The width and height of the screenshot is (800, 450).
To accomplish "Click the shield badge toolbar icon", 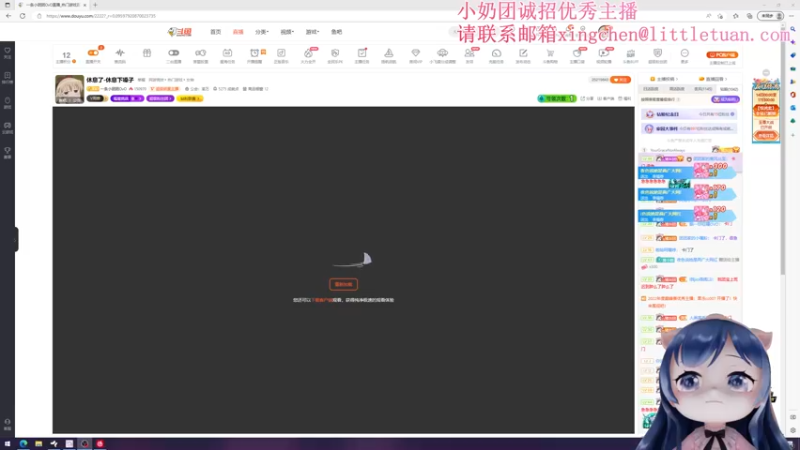I will [x=658, y=53].
